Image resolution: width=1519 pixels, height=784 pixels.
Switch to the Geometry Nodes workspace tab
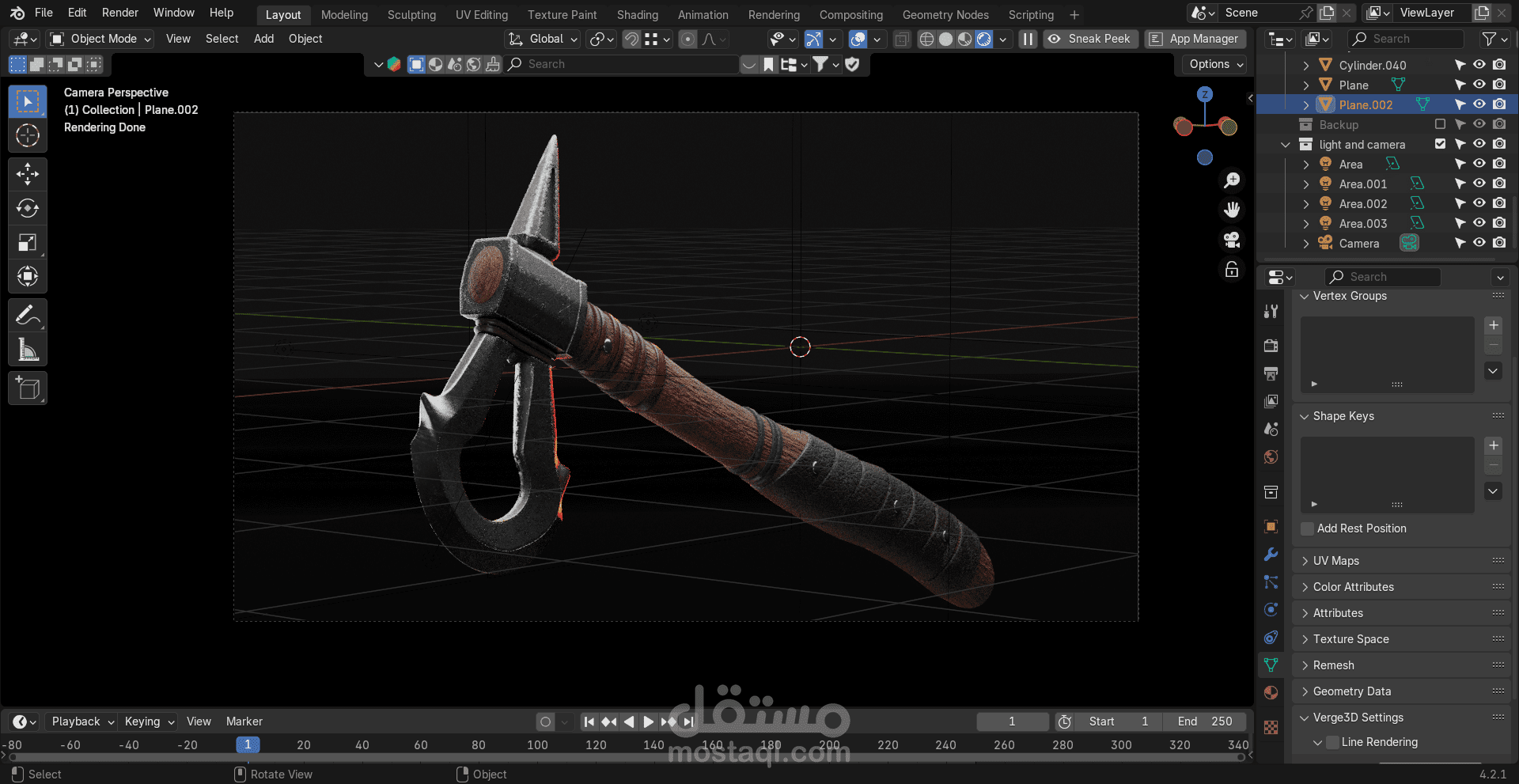point(945,15)
